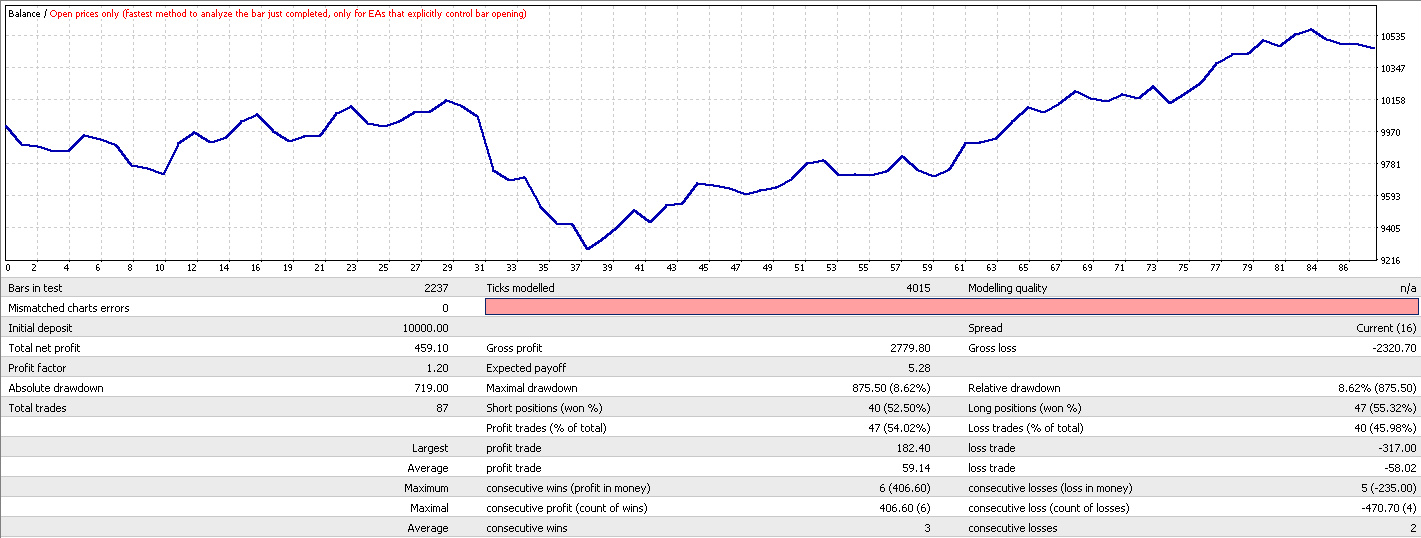Image resolution: width=1421 pixels, height=538 pixels.
Task: Click Loss trades value 40 (45.98%)
Action: (x=1386, y=428)
